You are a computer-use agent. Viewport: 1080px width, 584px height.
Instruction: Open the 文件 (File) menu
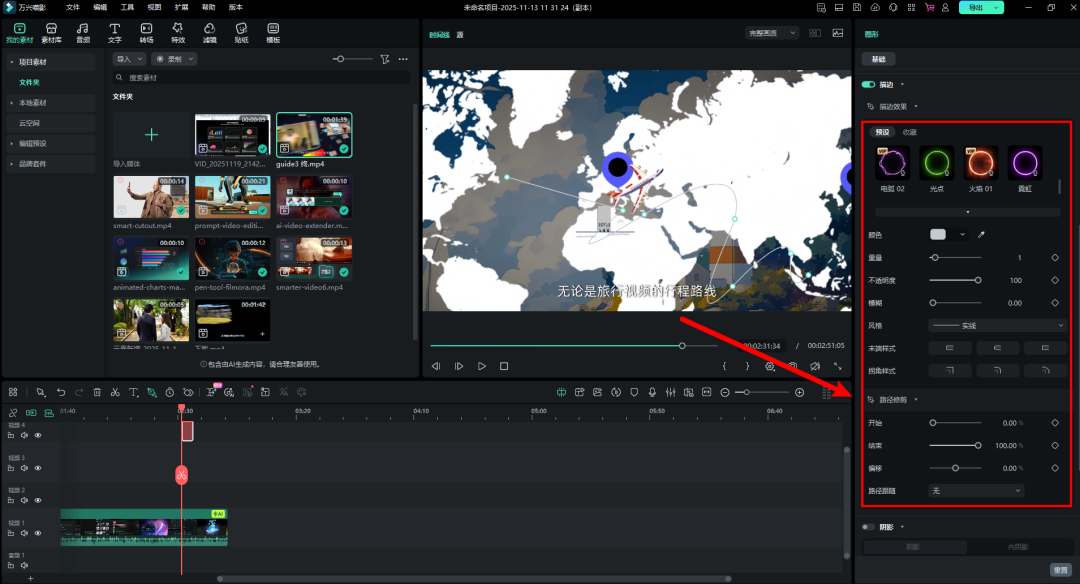(x=73, y=7)
